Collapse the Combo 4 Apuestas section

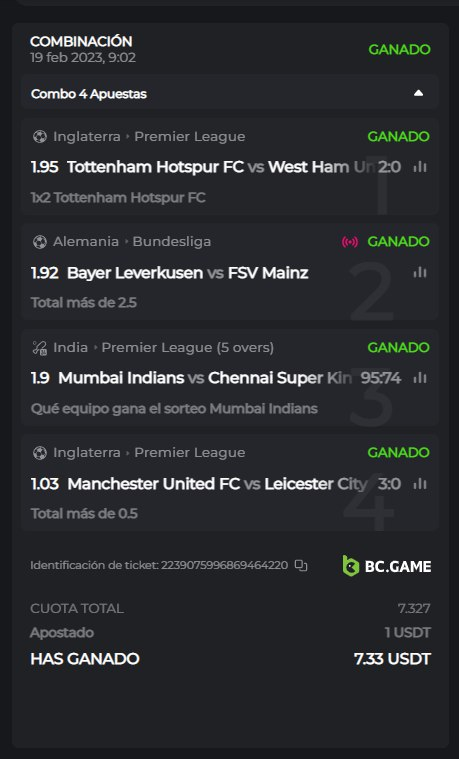418,93
